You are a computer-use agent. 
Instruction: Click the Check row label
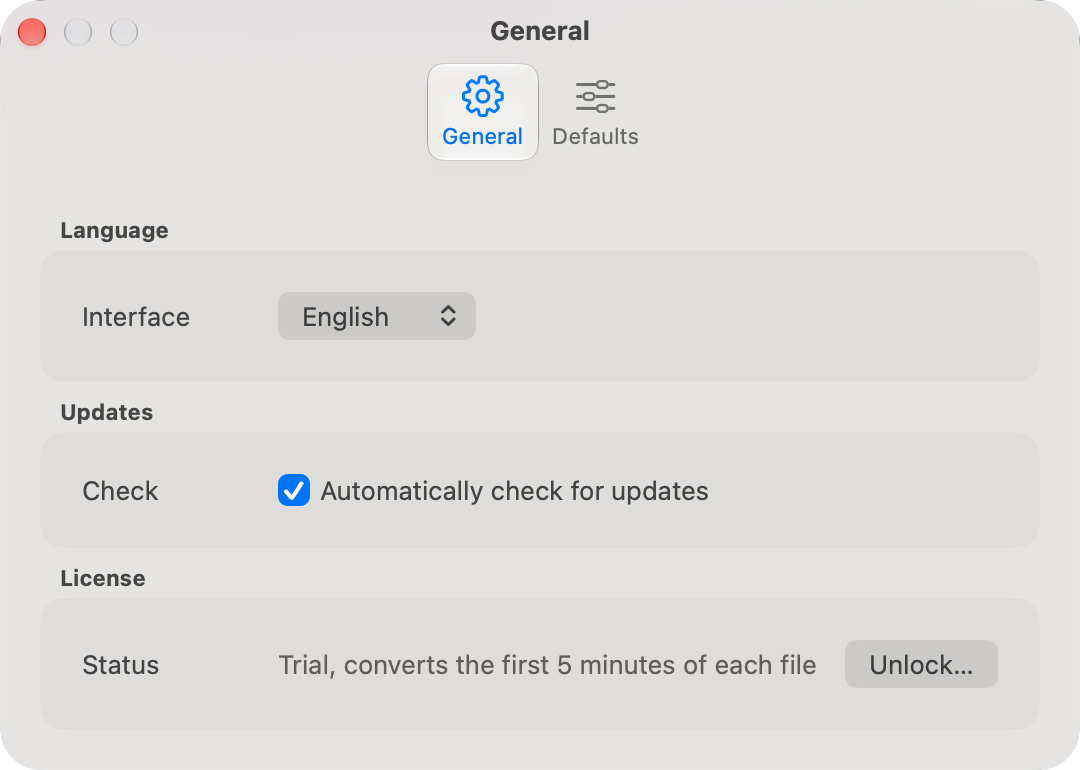point(121,491)
